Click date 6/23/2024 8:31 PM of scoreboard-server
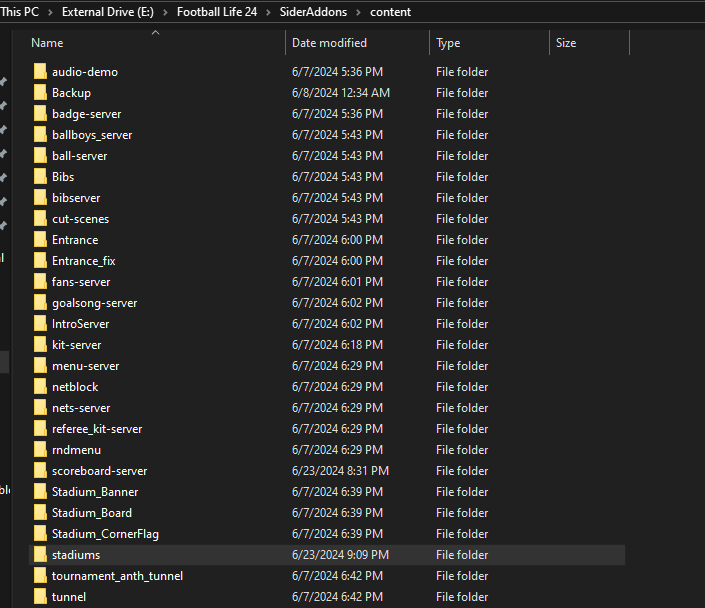 340,470
